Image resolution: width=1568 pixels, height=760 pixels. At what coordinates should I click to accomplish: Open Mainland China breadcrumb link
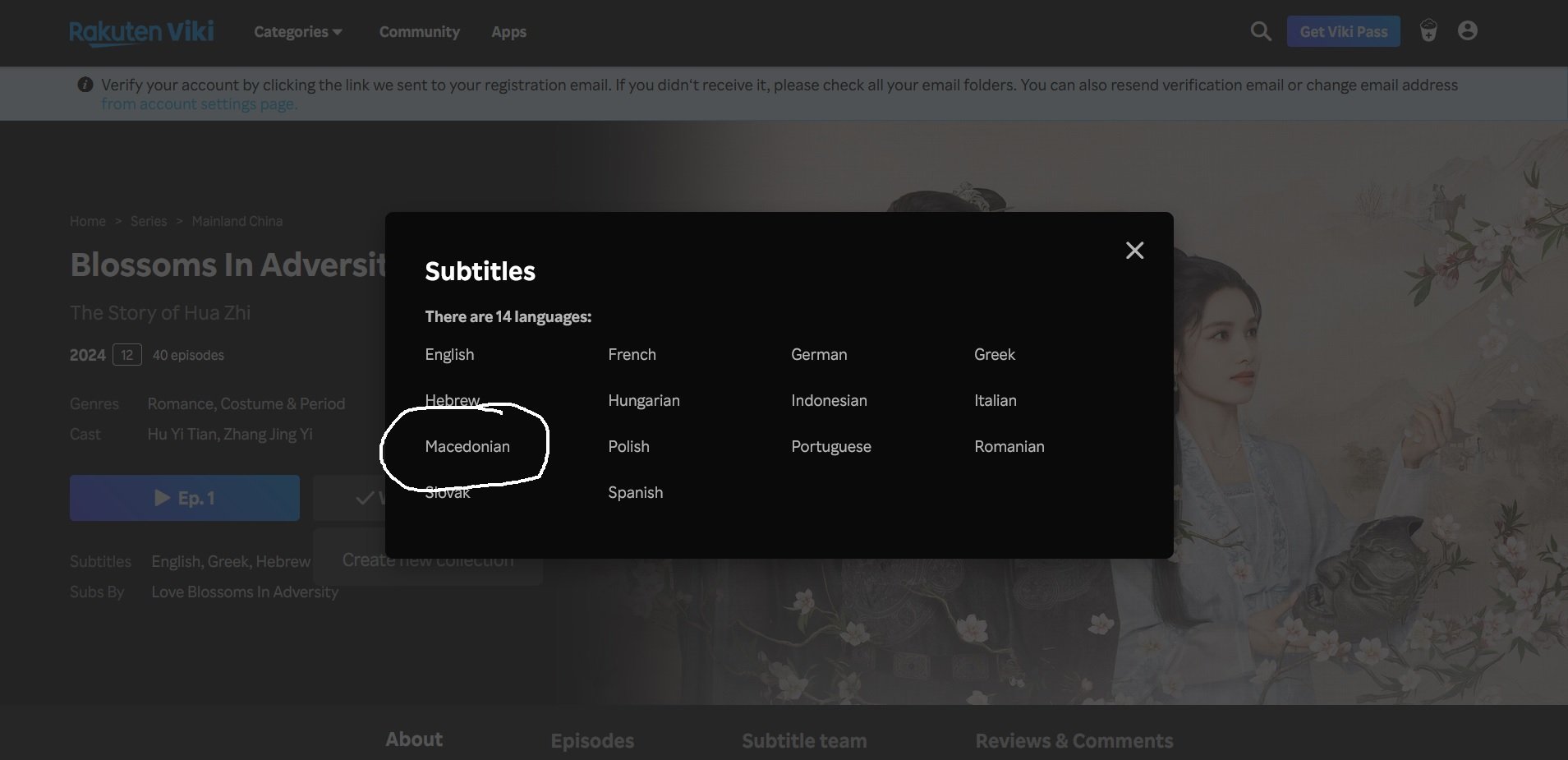237,221
